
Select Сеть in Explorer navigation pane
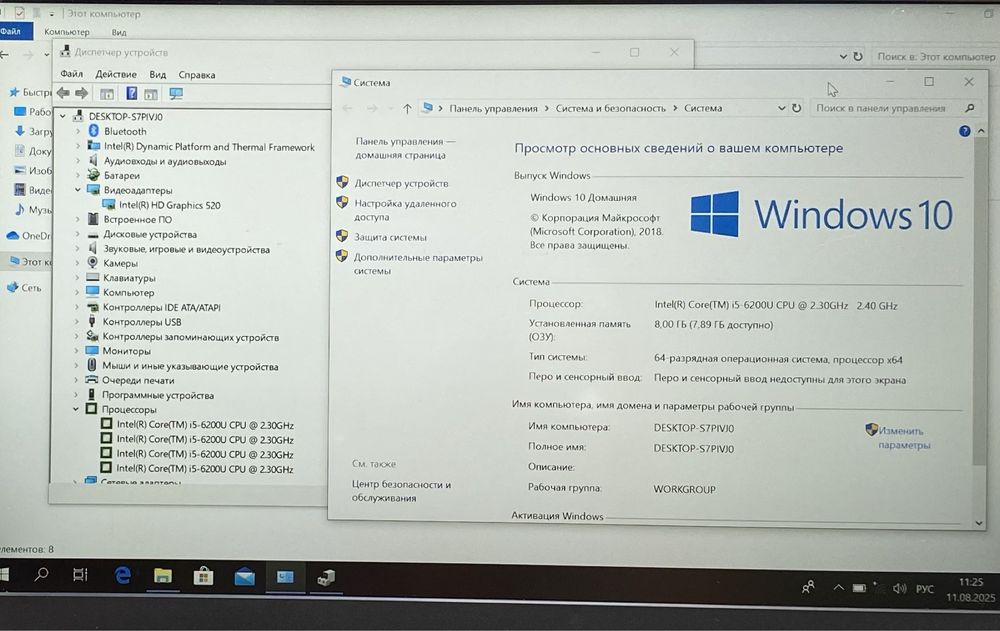tap(24, 288)
